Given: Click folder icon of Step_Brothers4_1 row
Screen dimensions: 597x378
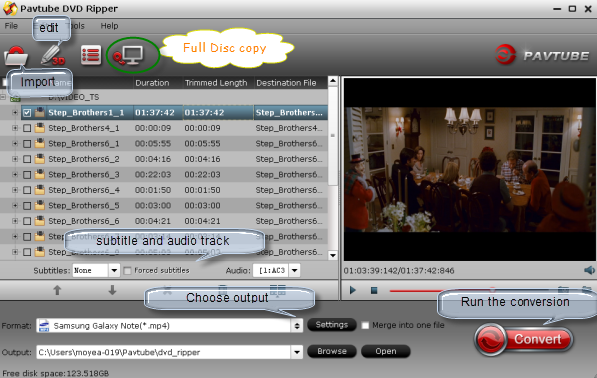Looking at the screenshot, I should point(40,128).
